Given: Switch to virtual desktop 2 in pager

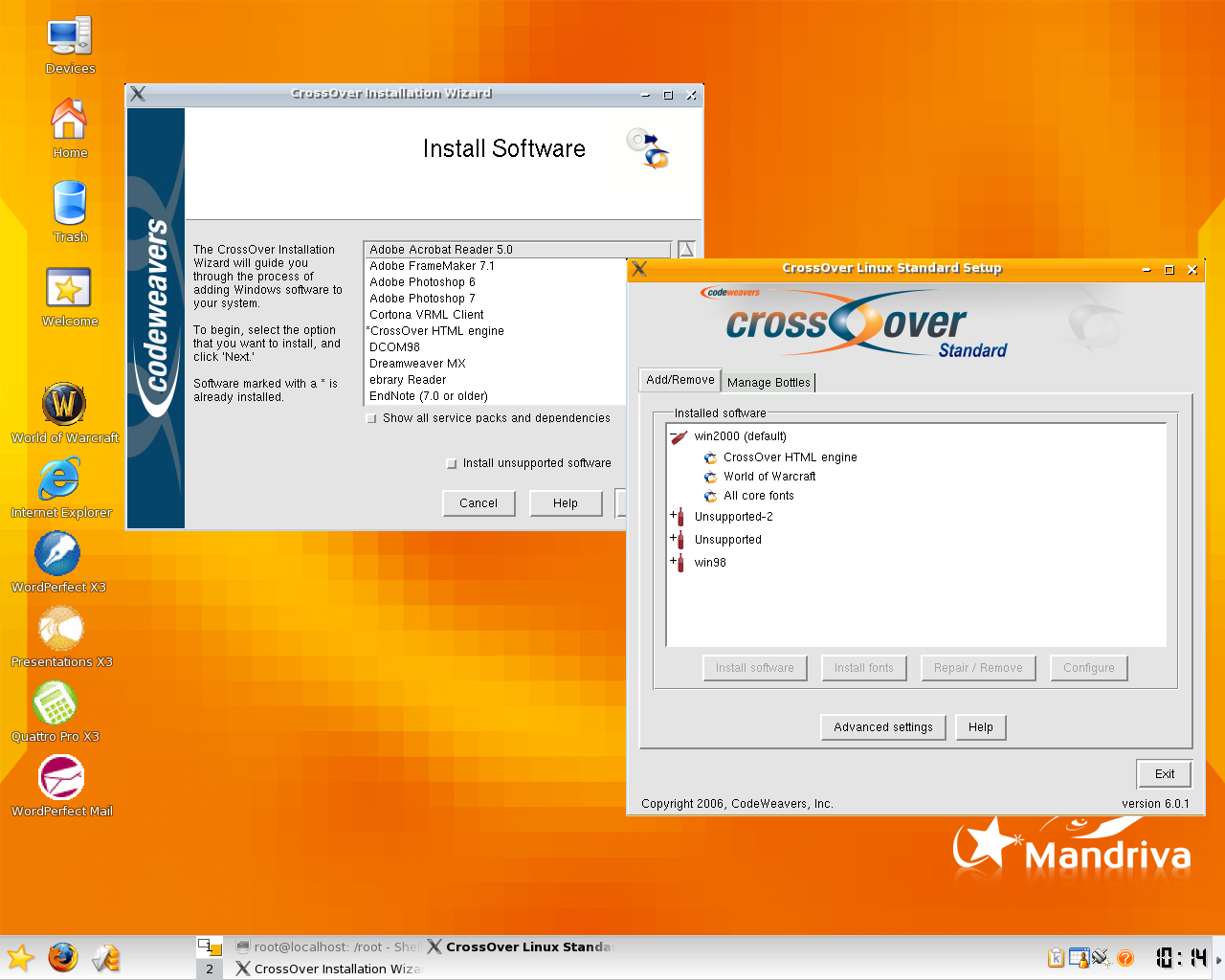Looking at the screenshot, I should [x=210, y=969].
